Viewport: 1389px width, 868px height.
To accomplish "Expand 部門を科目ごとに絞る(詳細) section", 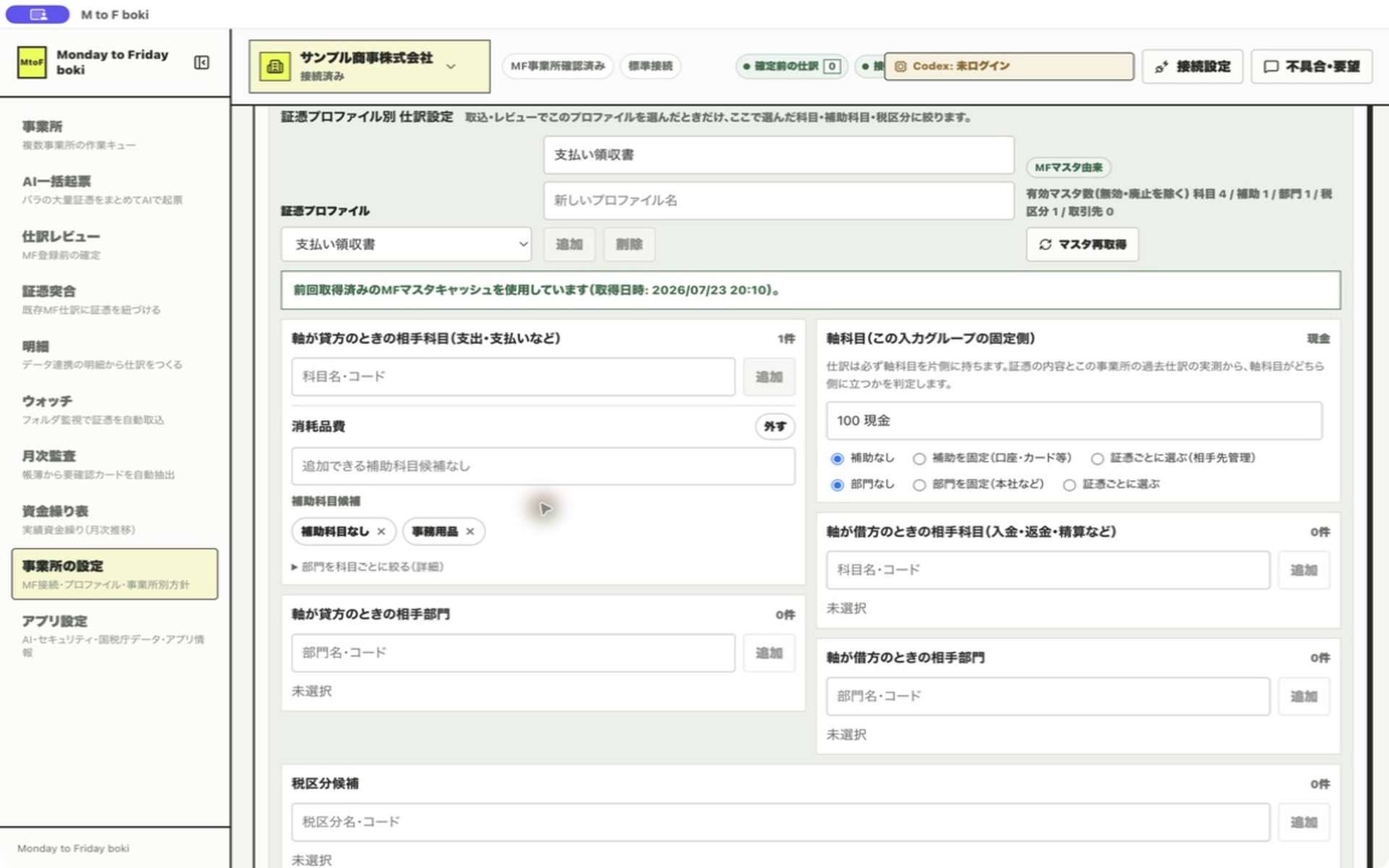I will 368,567.
